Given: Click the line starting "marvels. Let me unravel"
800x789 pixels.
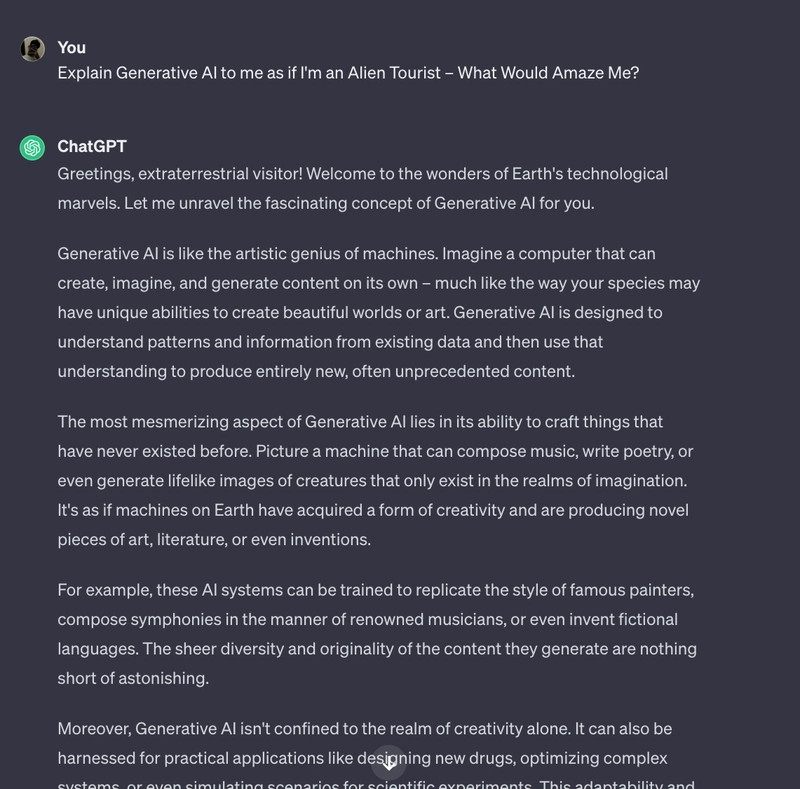Looking at the screenshot, I should [x=326, y=203].
